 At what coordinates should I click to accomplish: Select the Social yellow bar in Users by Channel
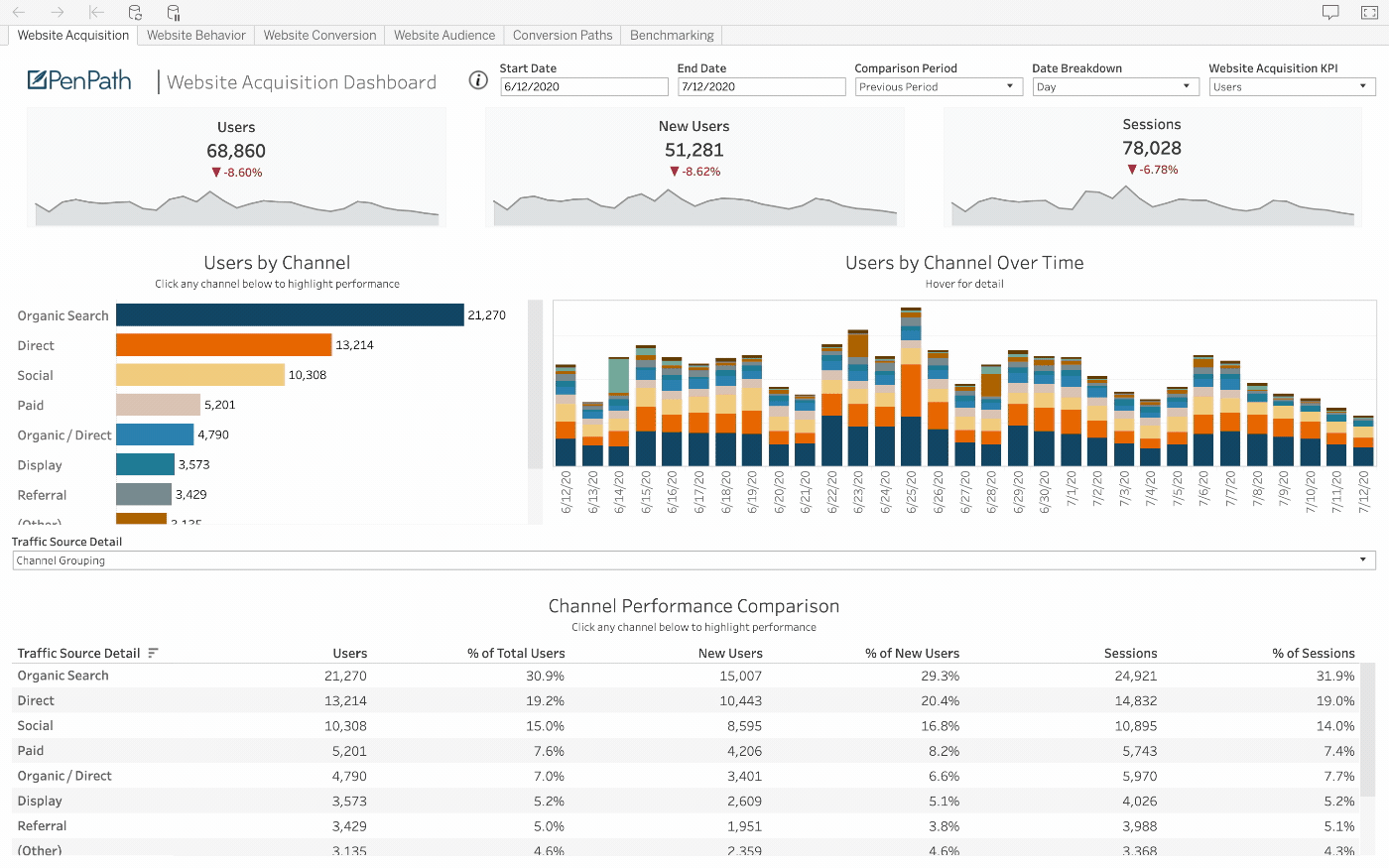200,374
